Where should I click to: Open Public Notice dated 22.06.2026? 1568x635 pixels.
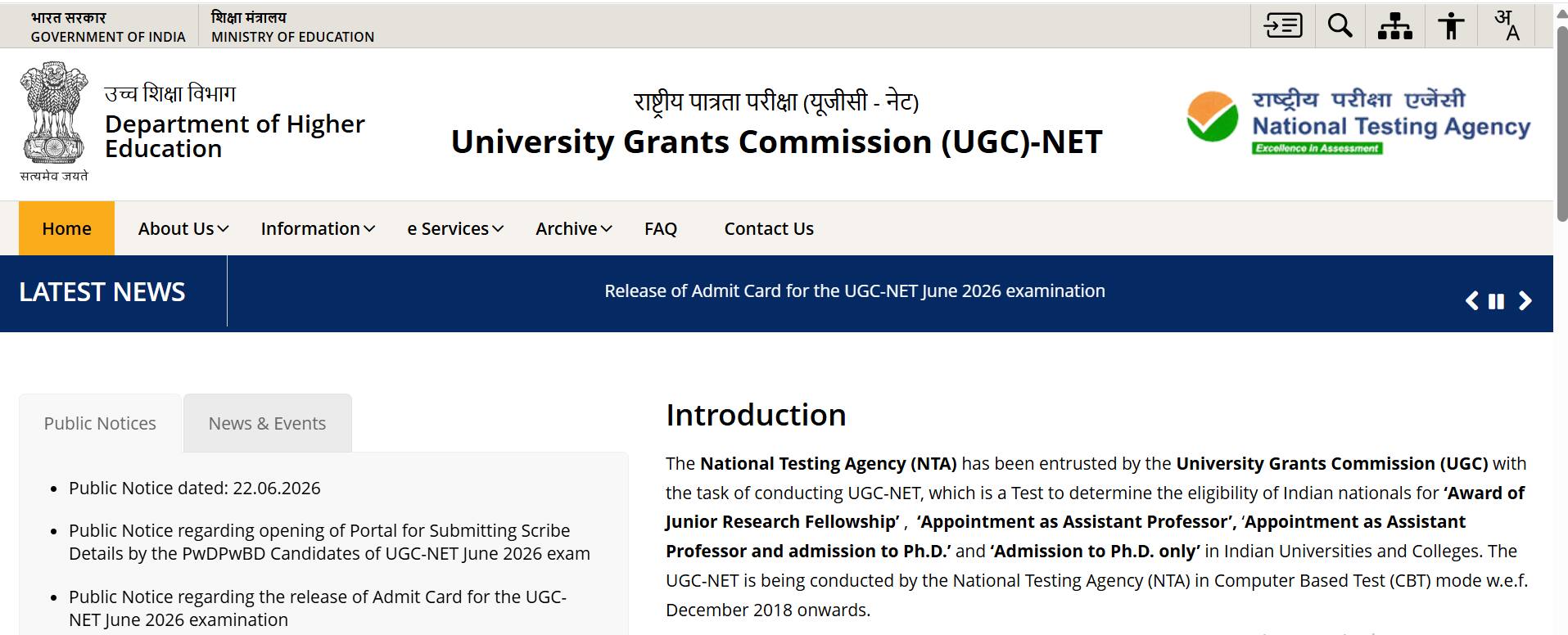point(195,488)
